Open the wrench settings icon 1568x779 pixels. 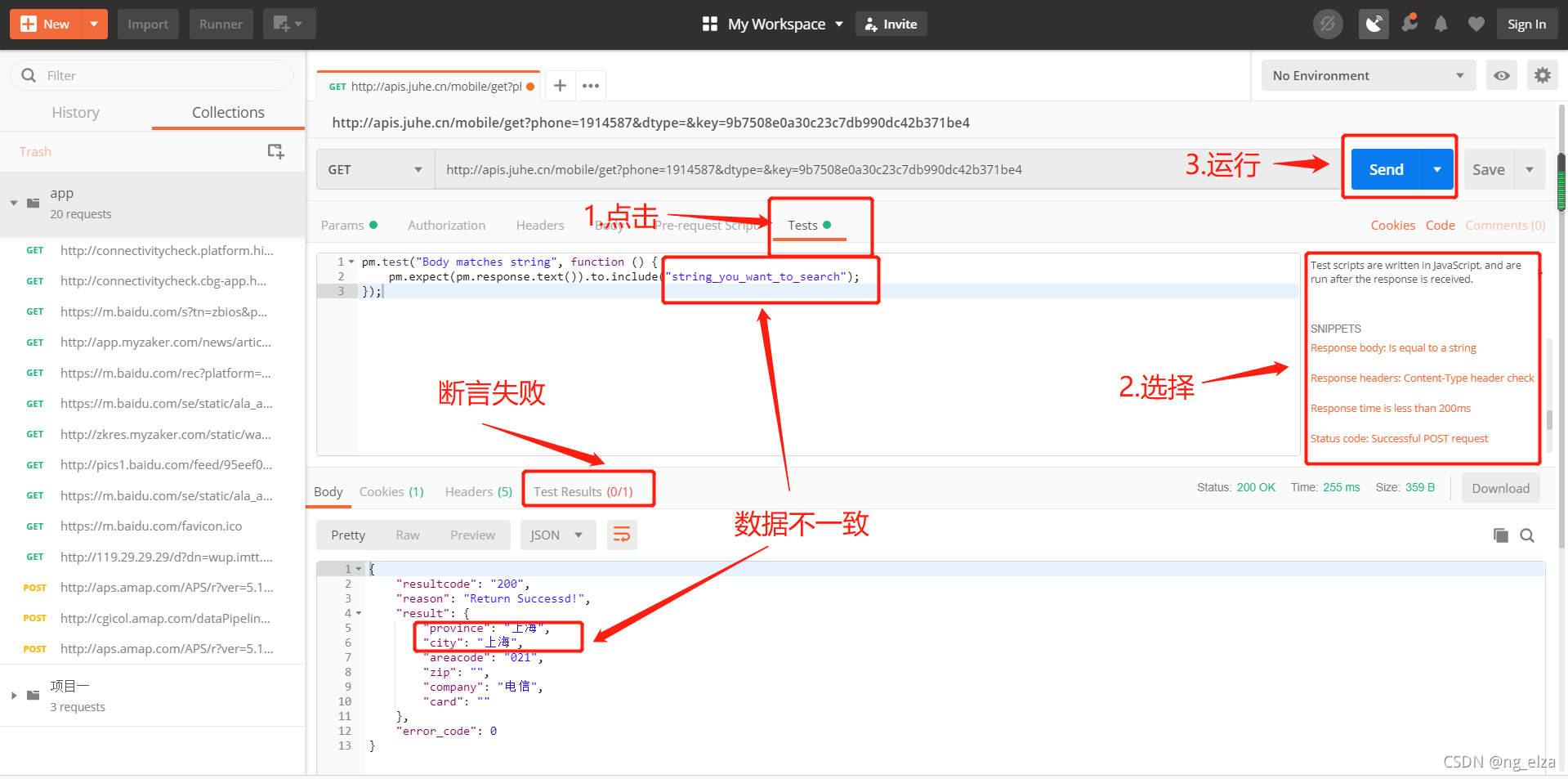1409,25
